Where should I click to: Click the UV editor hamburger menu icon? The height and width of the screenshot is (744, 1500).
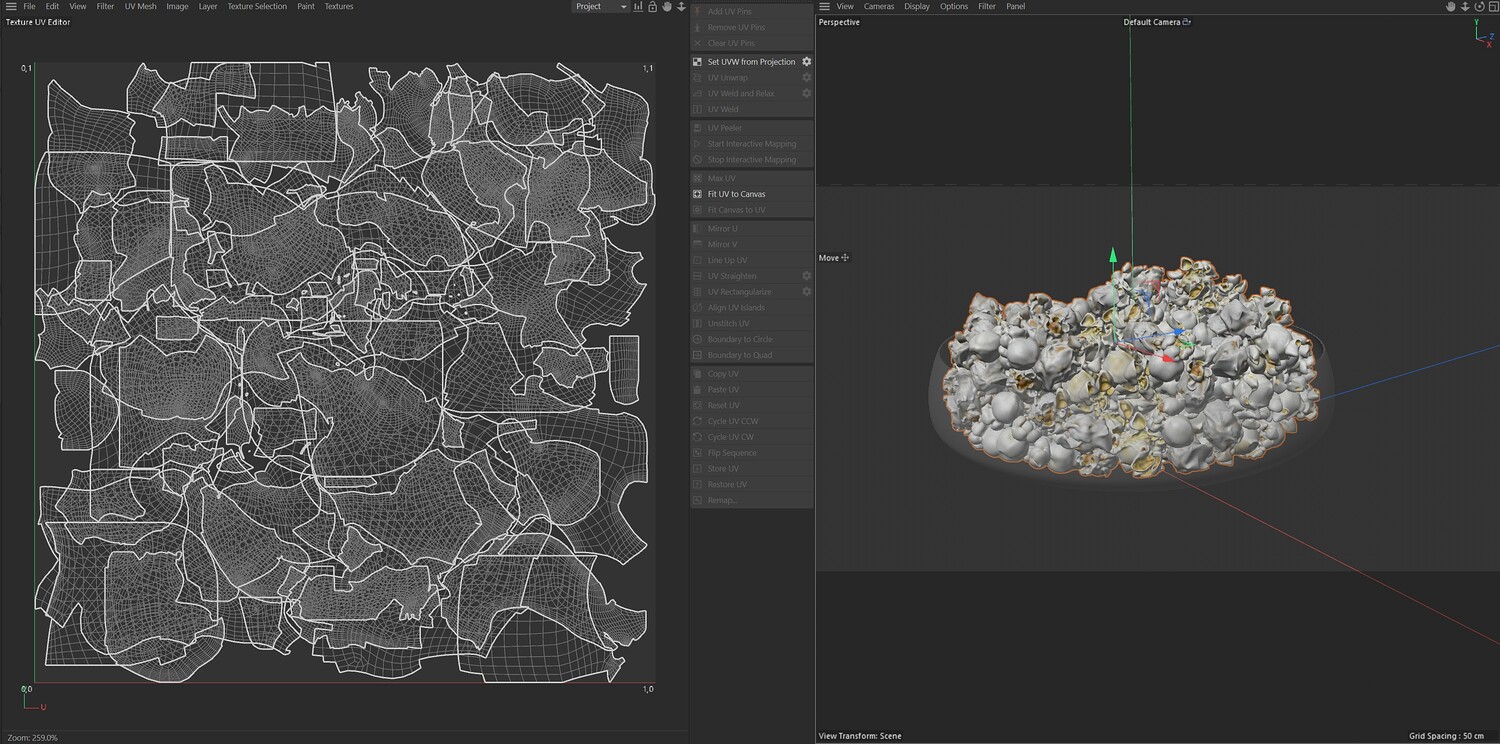pos(11,6)
